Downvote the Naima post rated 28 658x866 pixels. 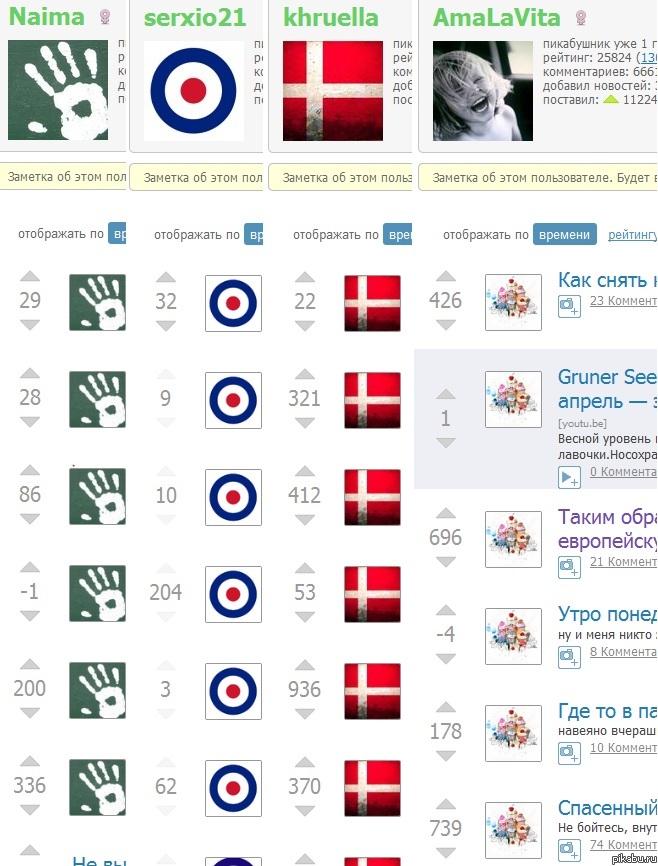click(30, 422)
